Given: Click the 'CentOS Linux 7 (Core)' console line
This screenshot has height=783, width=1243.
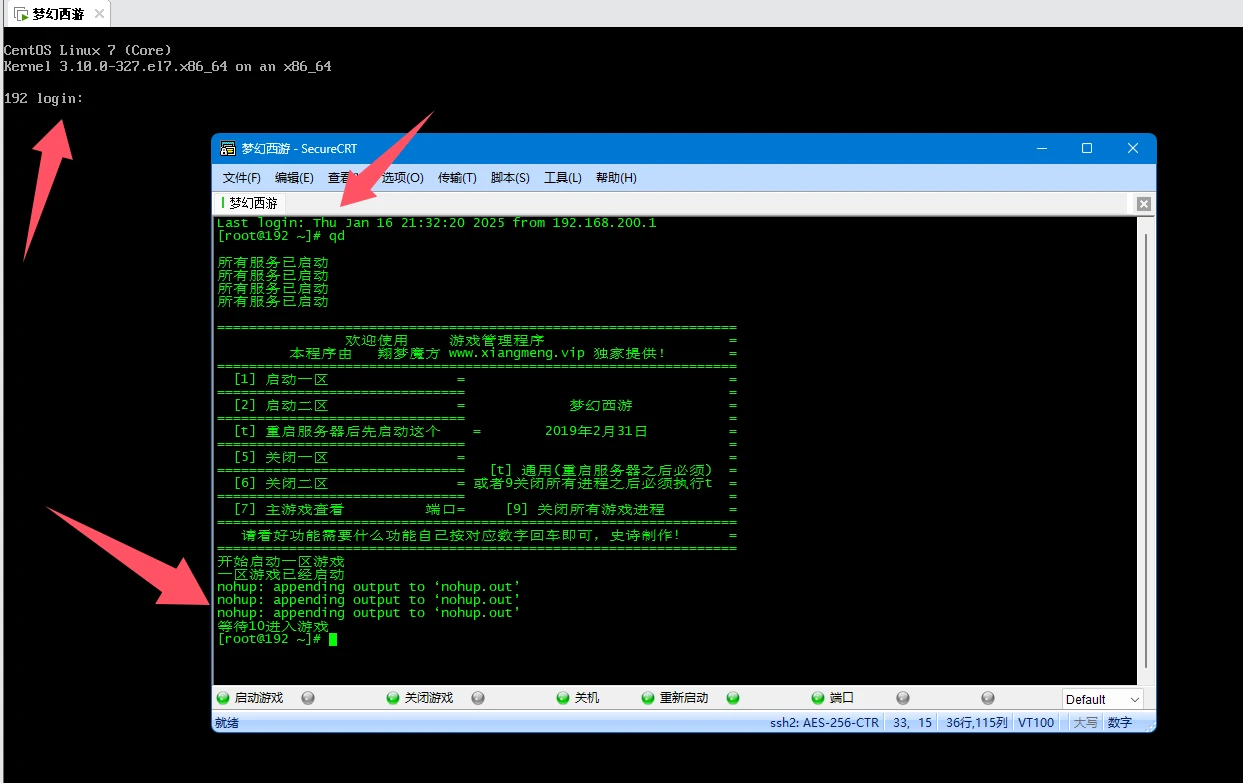Looking at the screenshot, I should pyautogui.click(x=88, y=50).
